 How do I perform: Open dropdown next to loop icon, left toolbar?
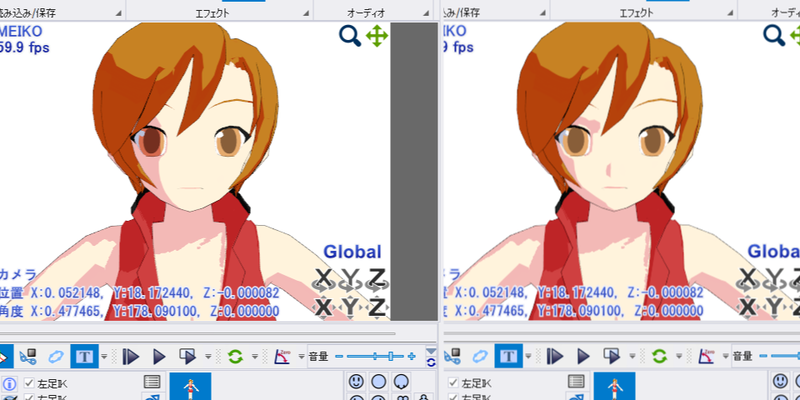click(x=255, y=356)
